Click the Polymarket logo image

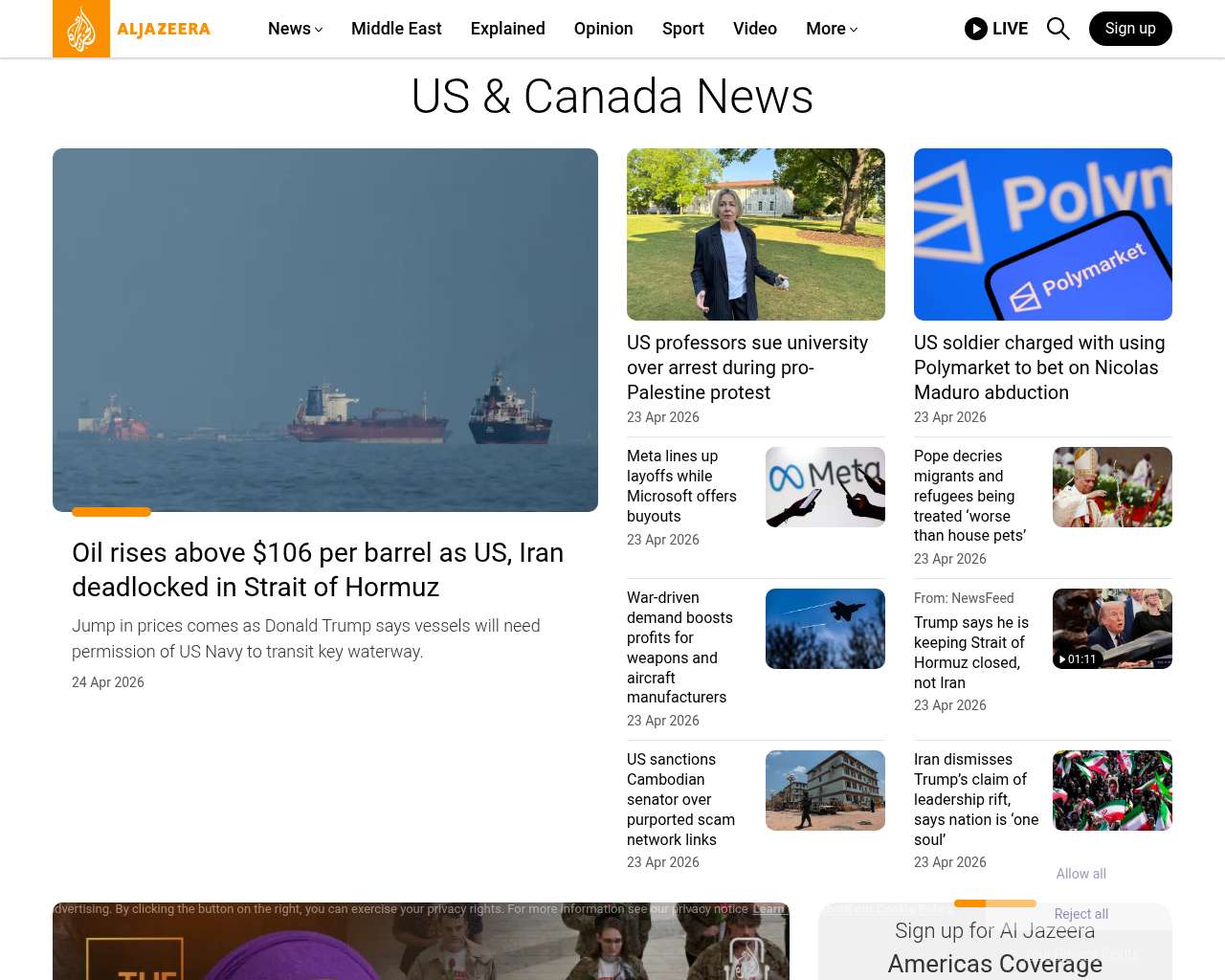[x=1043, y=234]
